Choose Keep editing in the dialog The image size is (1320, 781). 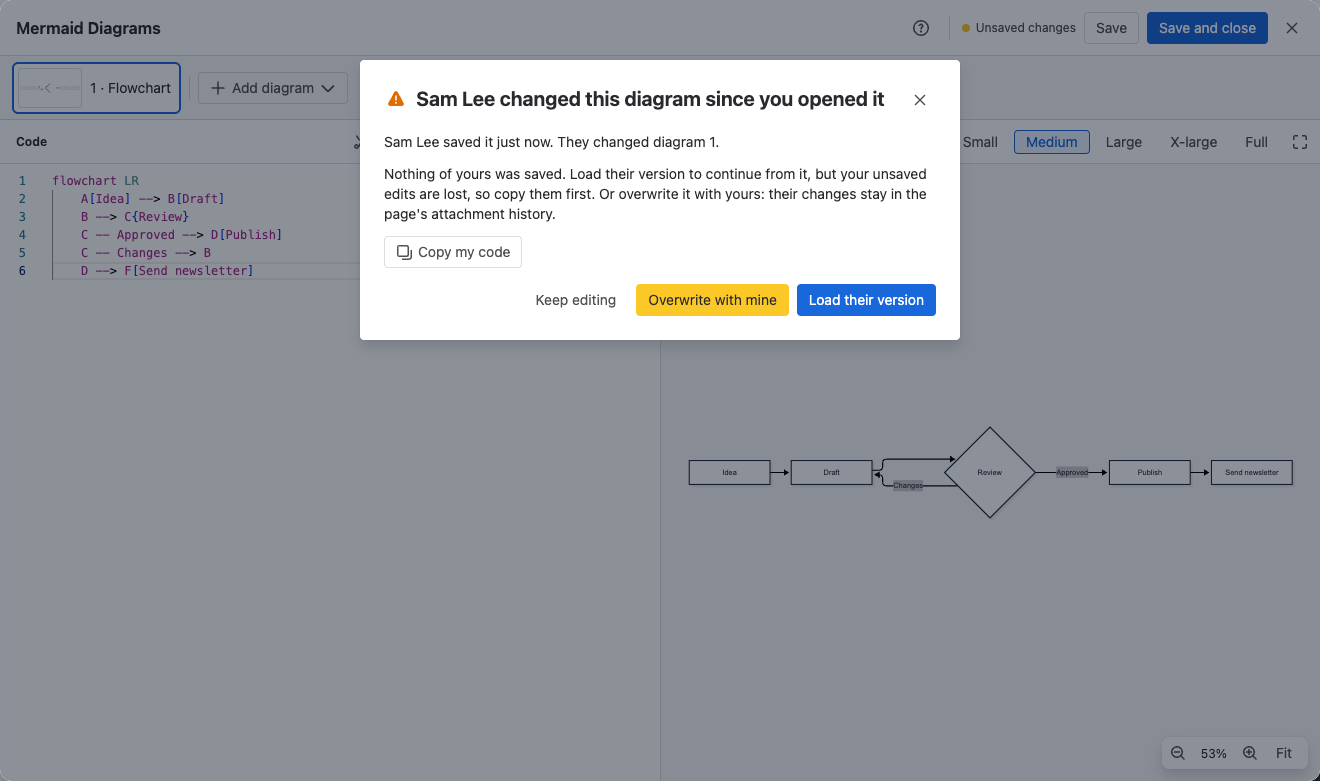coord(576,300)
